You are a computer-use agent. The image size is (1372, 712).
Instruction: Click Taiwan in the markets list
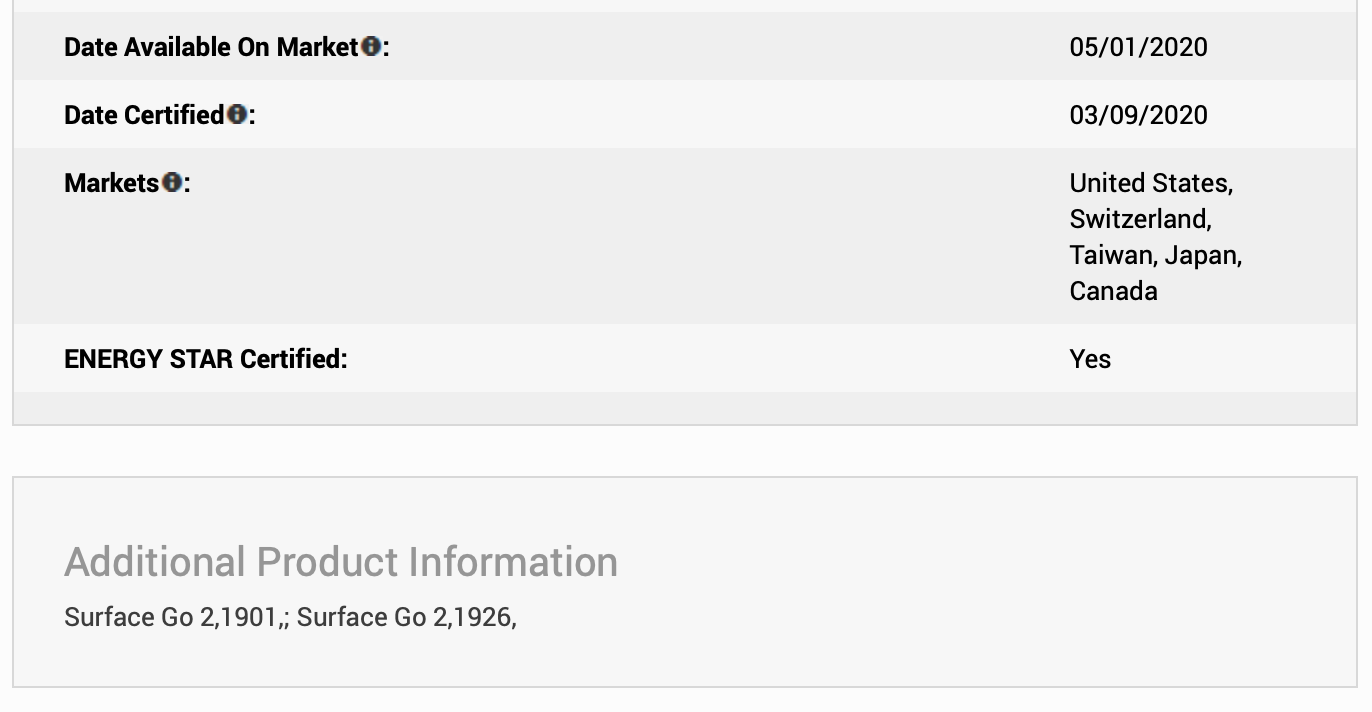[x=1113, y=255]
